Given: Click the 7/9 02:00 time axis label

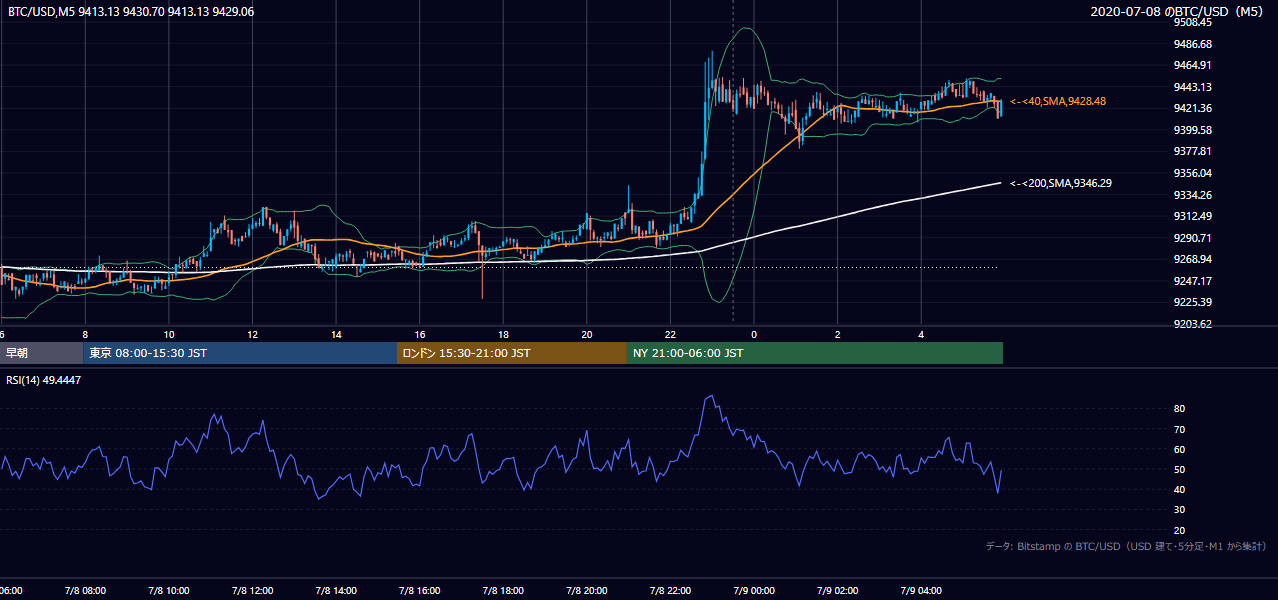Looking at the screenshot, I should pyautogui.click(x=838, y=591).
